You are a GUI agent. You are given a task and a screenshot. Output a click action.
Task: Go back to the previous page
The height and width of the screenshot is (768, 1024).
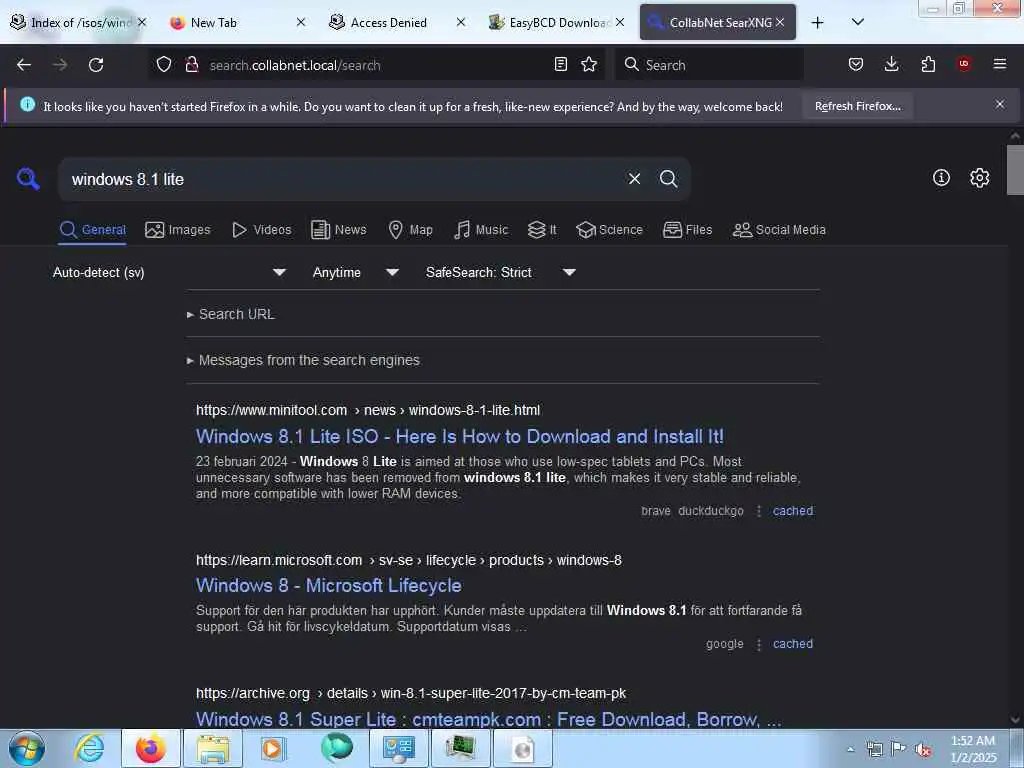[24, 65]
